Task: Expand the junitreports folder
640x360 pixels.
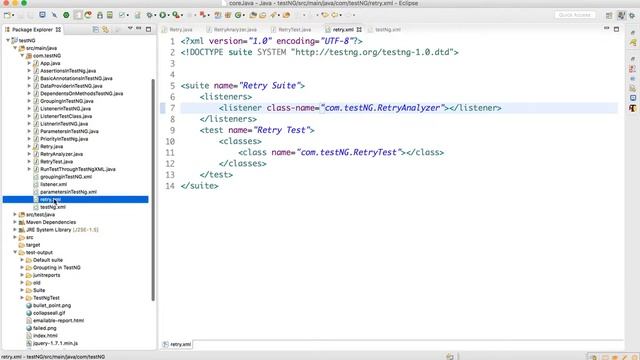Action: point(22,275)
